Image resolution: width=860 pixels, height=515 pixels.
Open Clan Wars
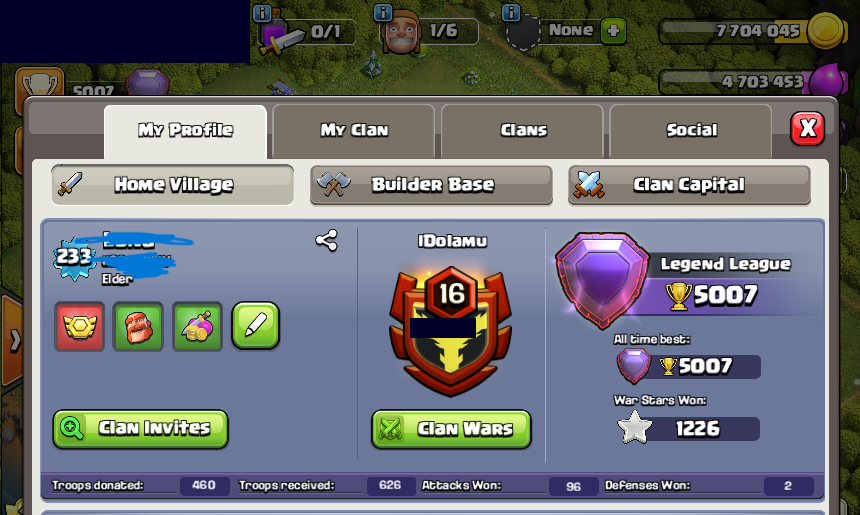pos(451,429)
